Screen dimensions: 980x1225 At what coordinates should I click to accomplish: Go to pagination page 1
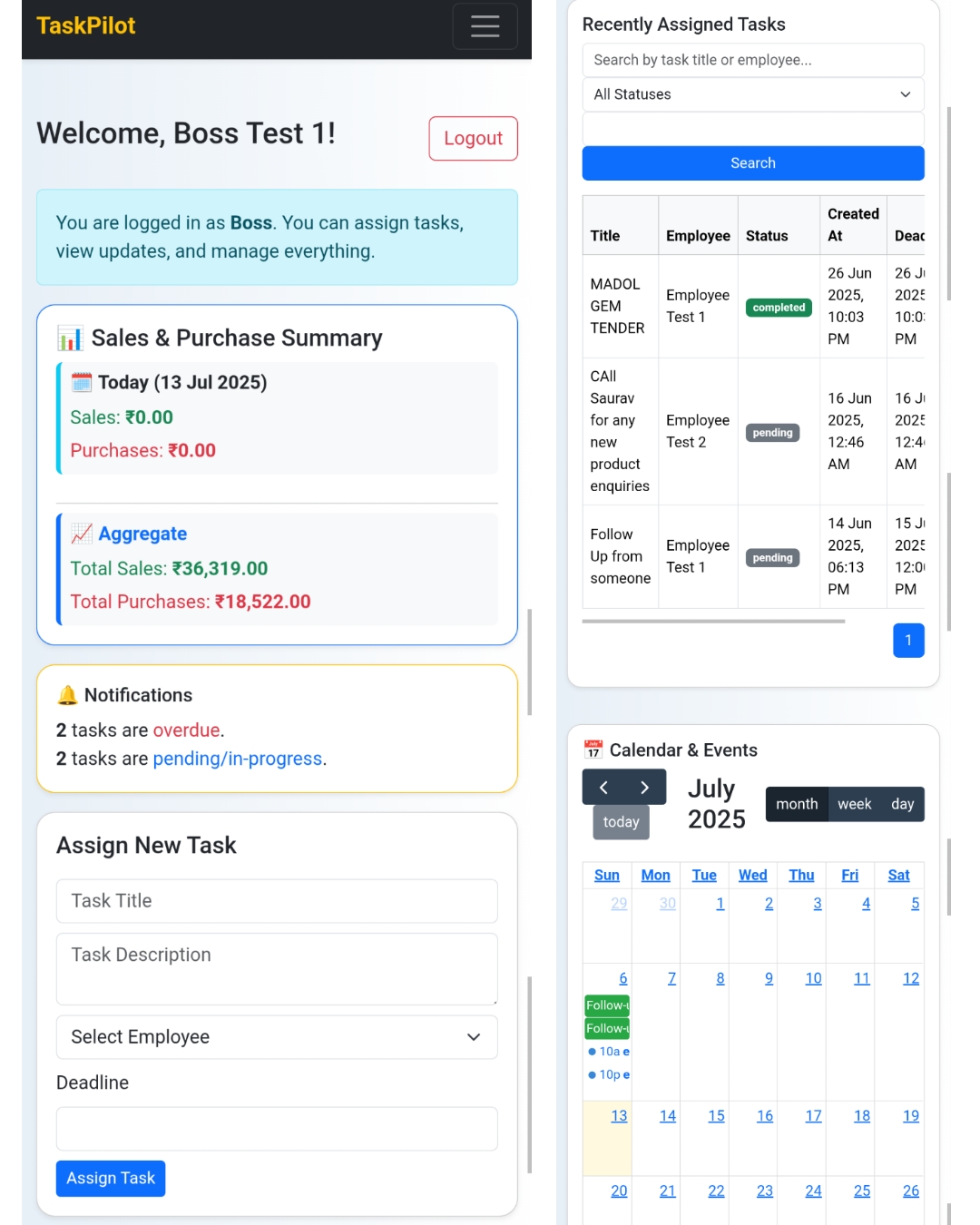tap(908, 641)
